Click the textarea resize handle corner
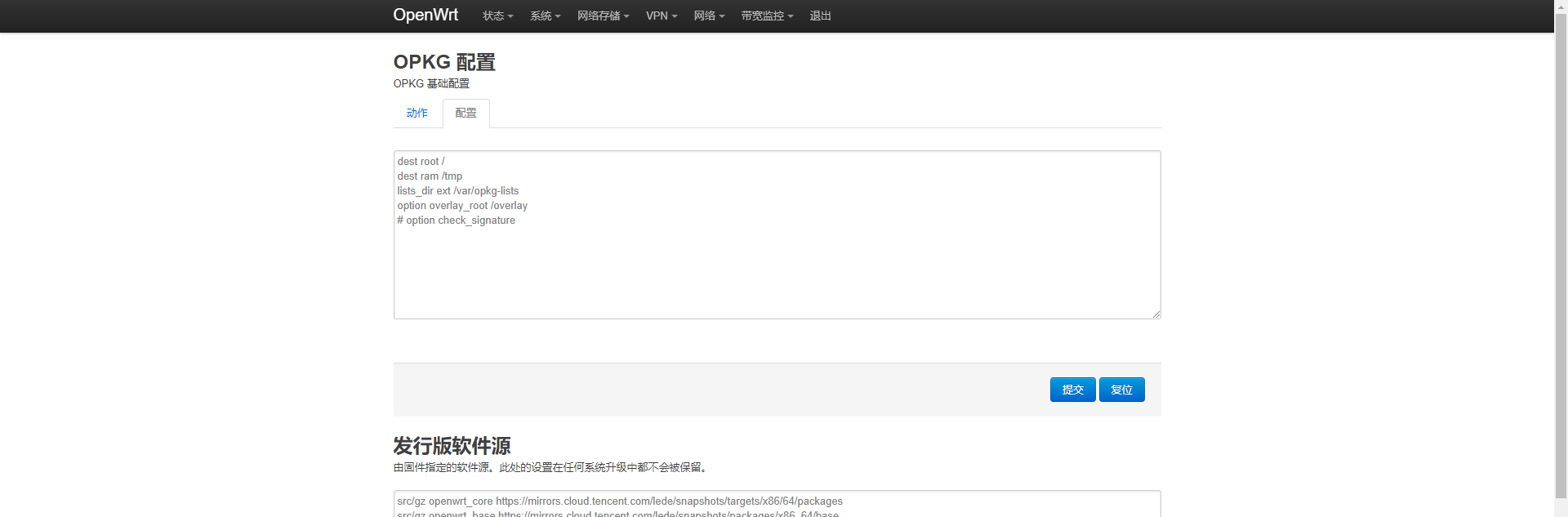This screenshot has width=1568, height=517. pyautogui.click(x=1156, y=314)
